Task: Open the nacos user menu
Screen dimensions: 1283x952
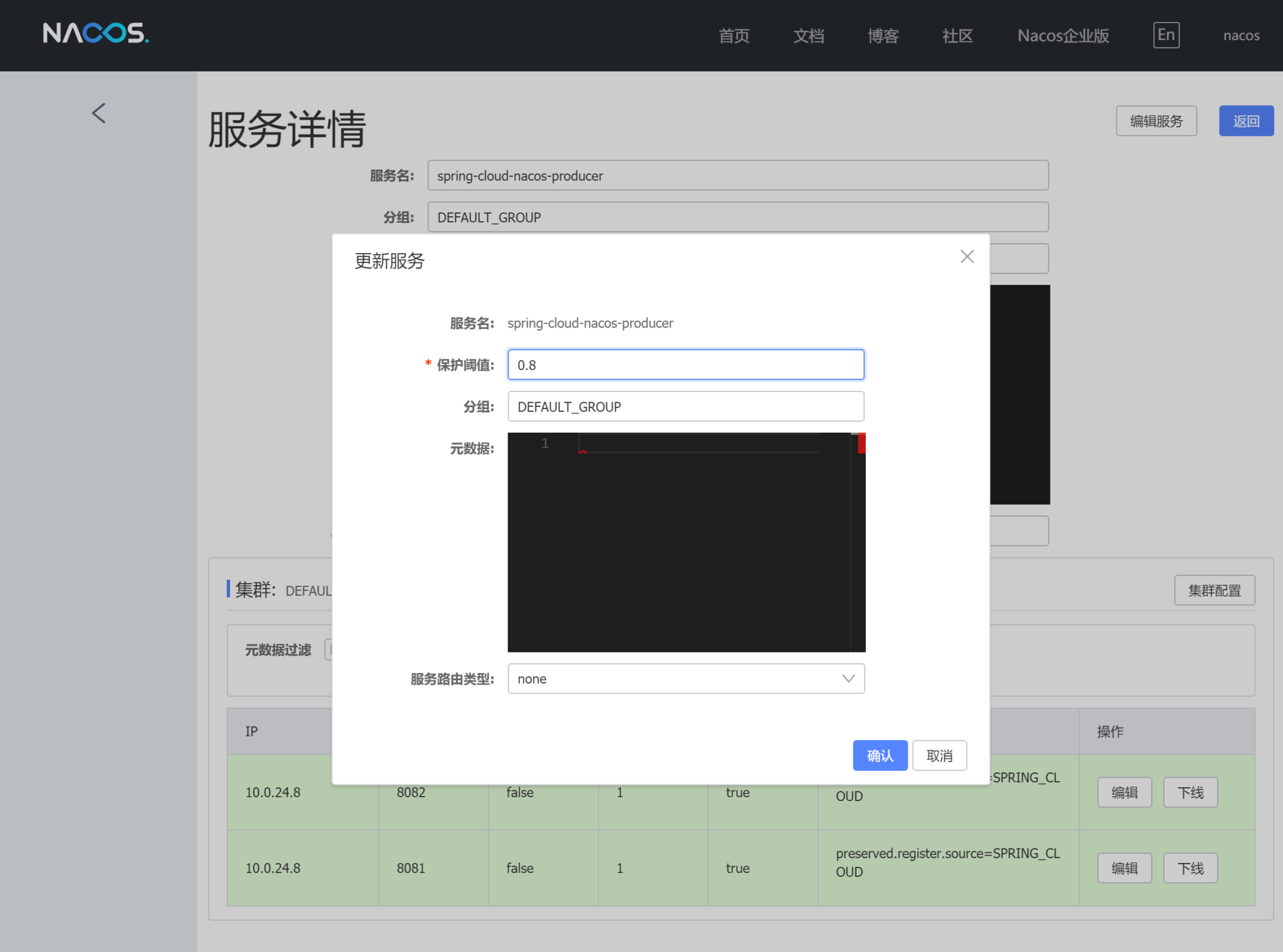Action: [1241, 36]
